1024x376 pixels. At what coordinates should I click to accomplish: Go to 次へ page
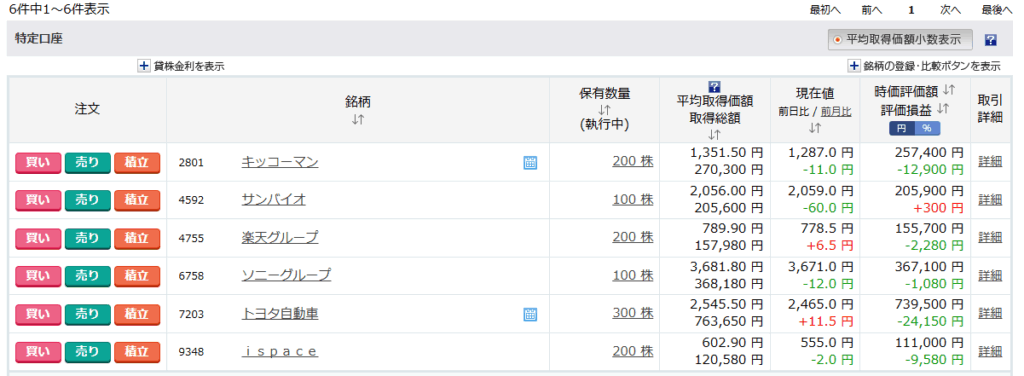[950, 10]
